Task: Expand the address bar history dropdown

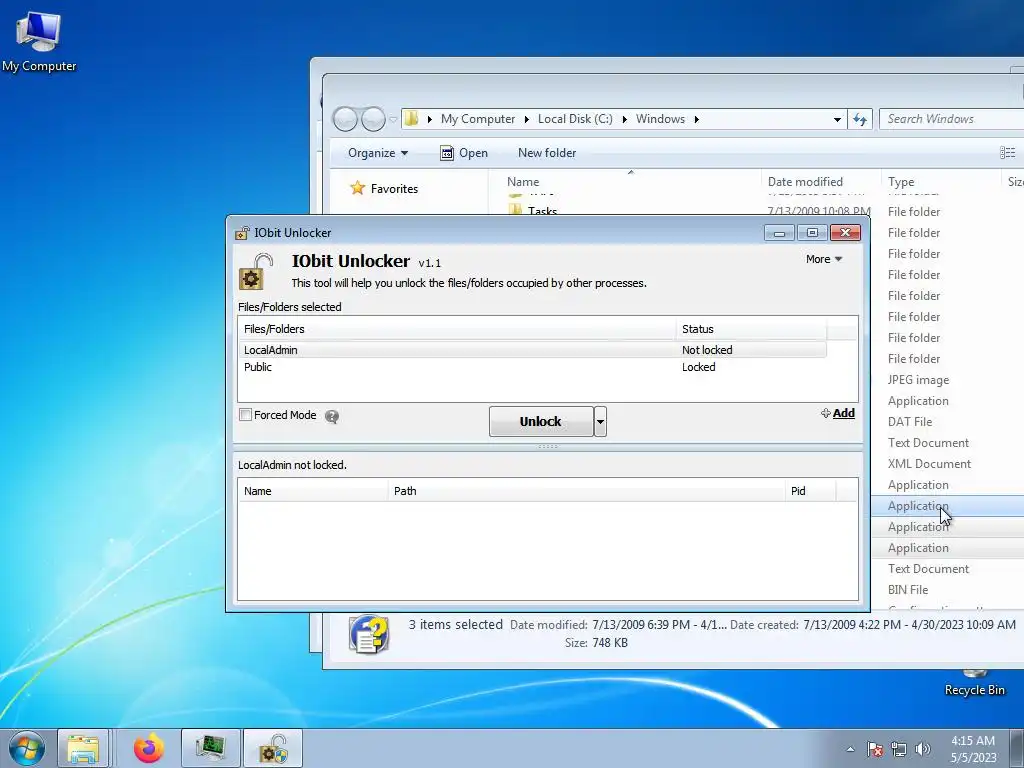Action: (837, 120)
